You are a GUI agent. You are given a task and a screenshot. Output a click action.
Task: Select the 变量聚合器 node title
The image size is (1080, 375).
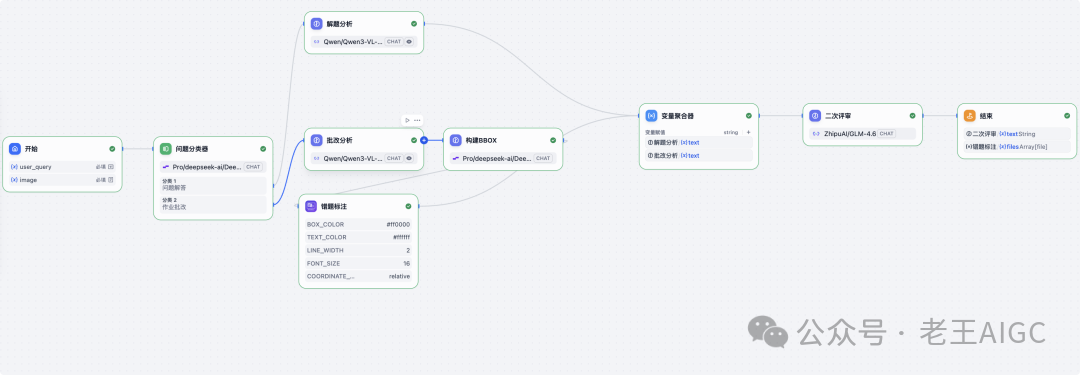pos(677,116)
